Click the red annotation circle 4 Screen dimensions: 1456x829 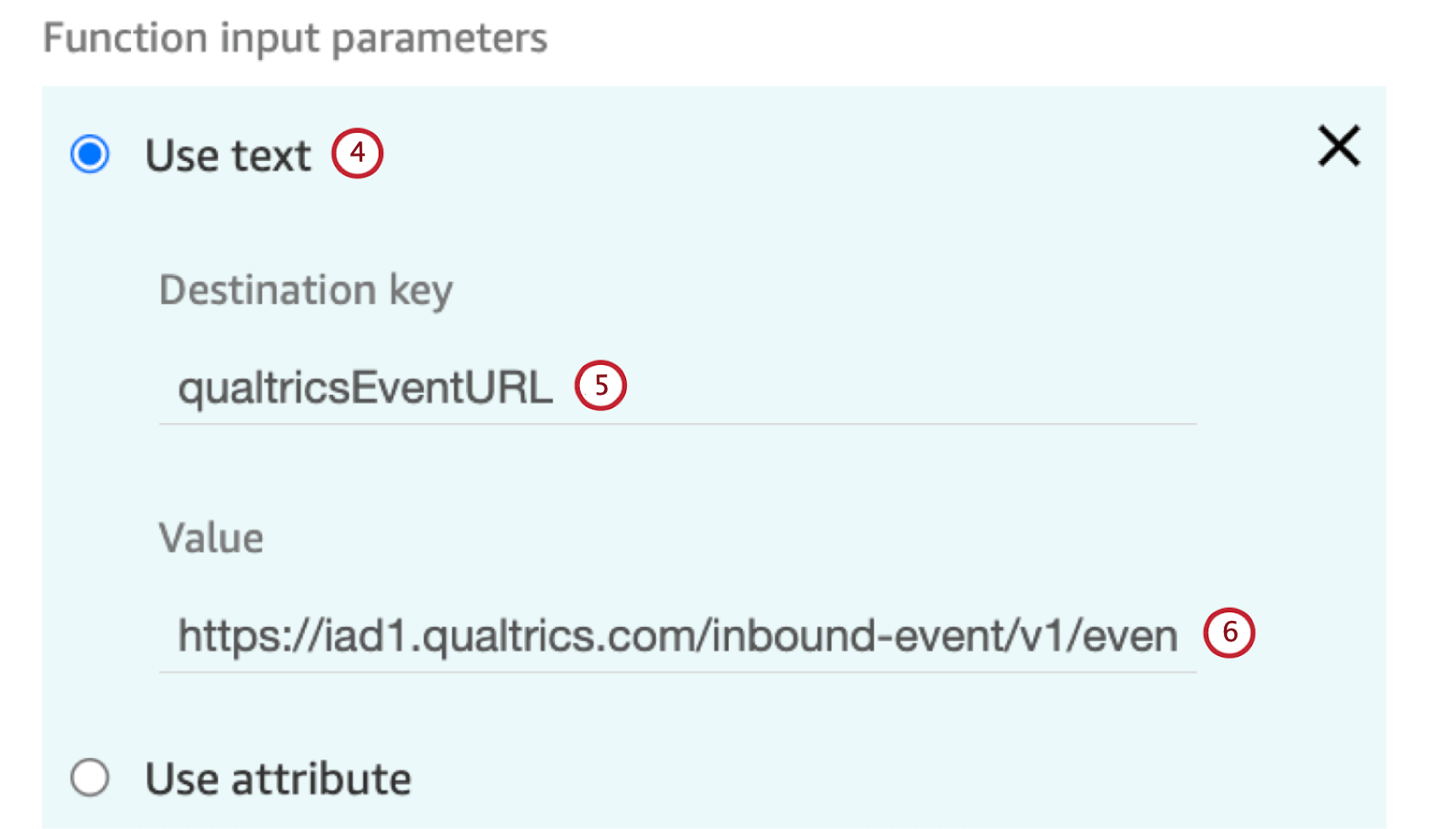(x=358, y=153)
